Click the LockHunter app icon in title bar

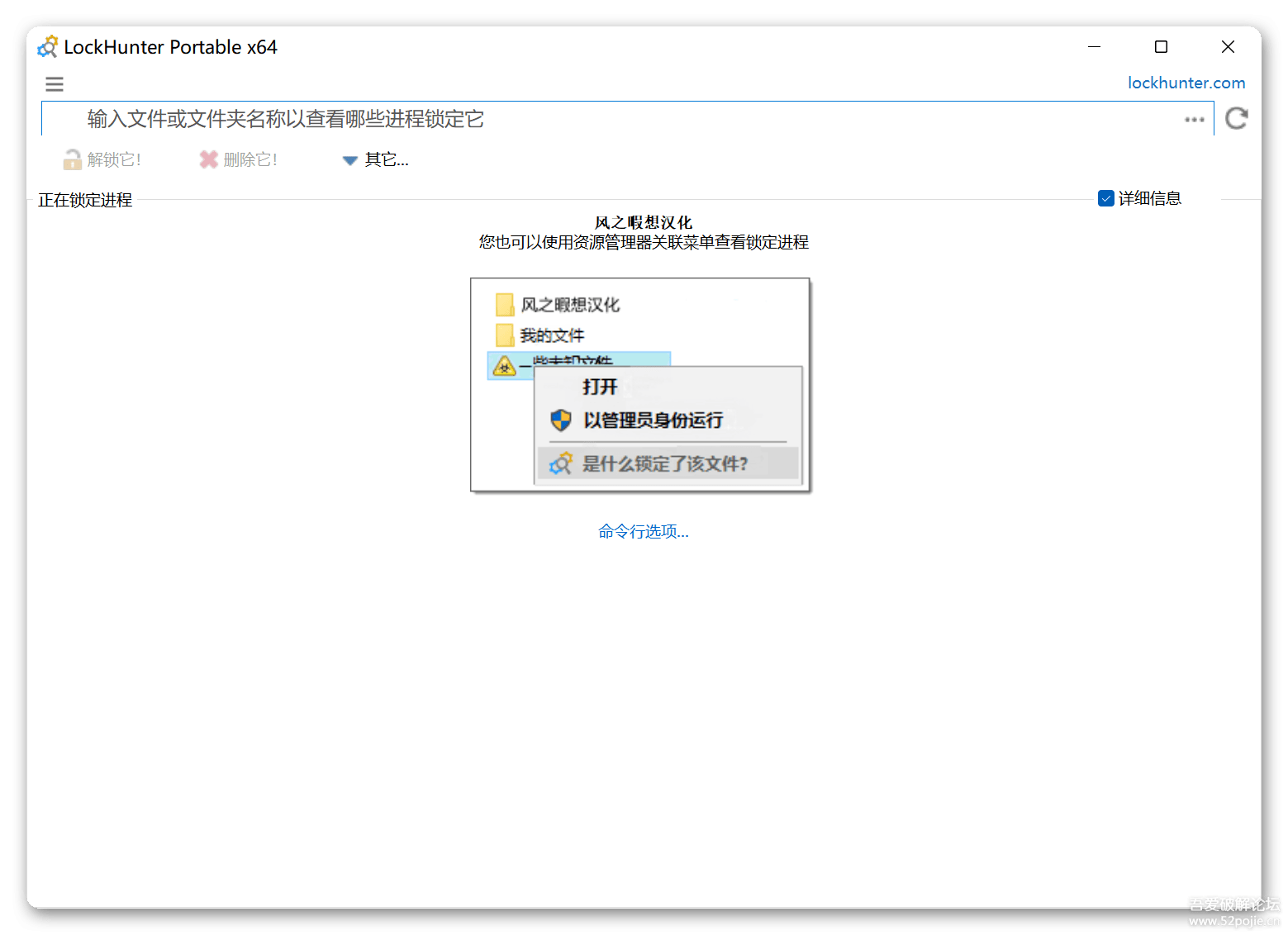click(x=48, y=47)
